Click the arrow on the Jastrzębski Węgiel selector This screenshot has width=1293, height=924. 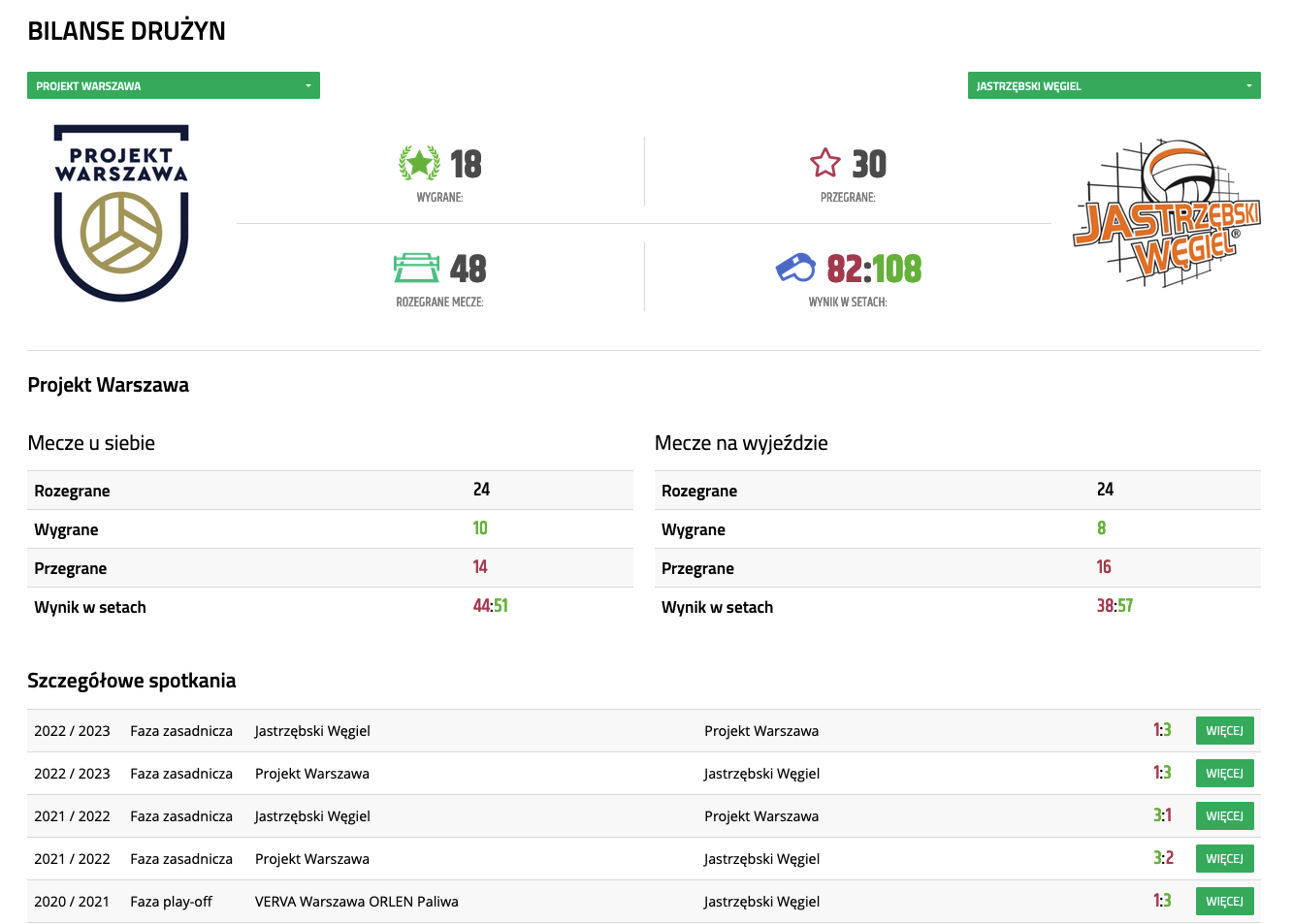1248,85
